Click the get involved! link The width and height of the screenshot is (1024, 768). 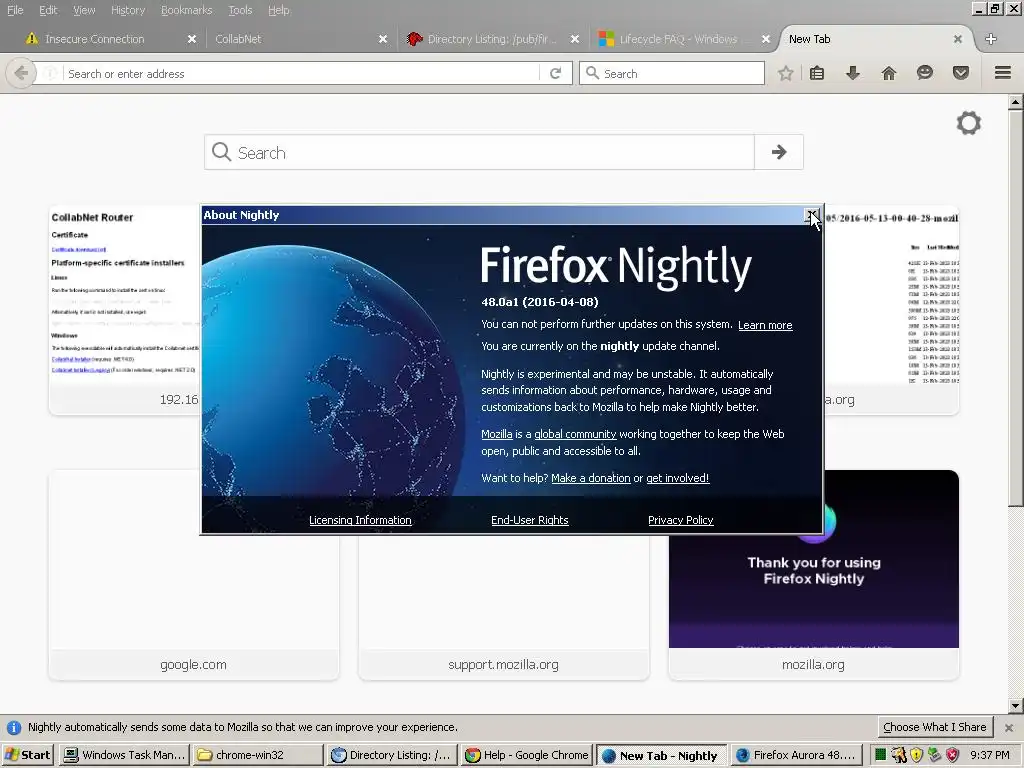tap(677, 478)
